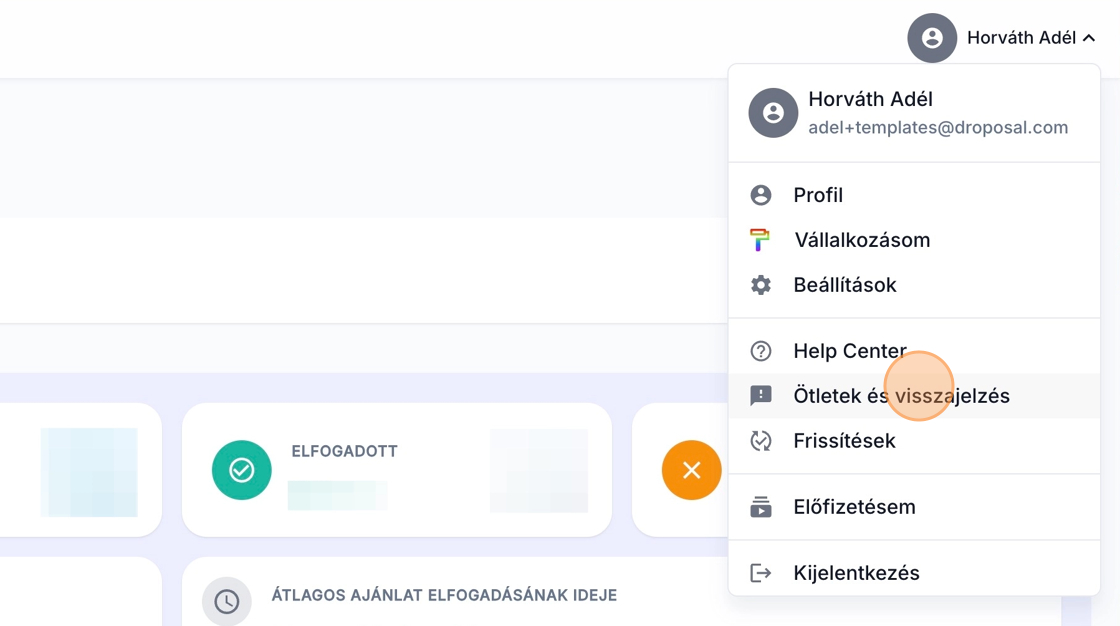
Task: Collapse the user menu chevron
Action: pyautogui.click(x=1089, y=38)
